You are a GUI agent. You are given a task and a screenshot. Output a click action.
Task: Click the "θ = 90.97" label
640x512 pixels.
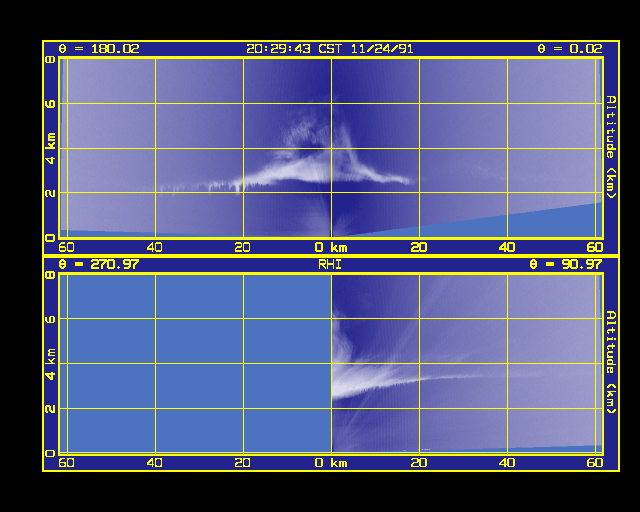pyautogui.click(x=566, y=264)
